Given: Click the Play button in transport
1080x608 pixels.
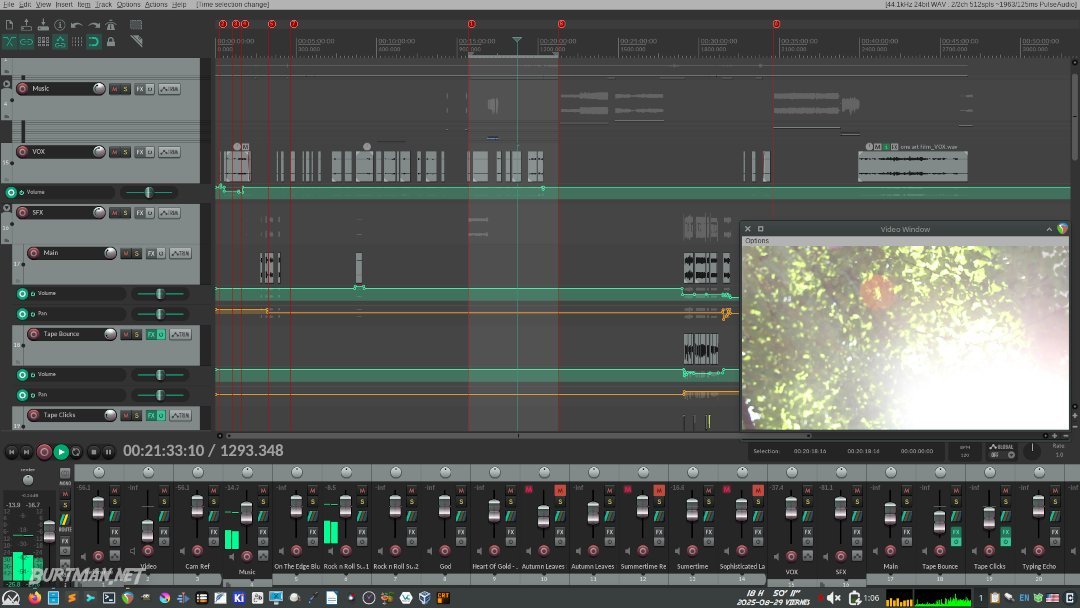Looking at the screenshot, I should (60, 452).
